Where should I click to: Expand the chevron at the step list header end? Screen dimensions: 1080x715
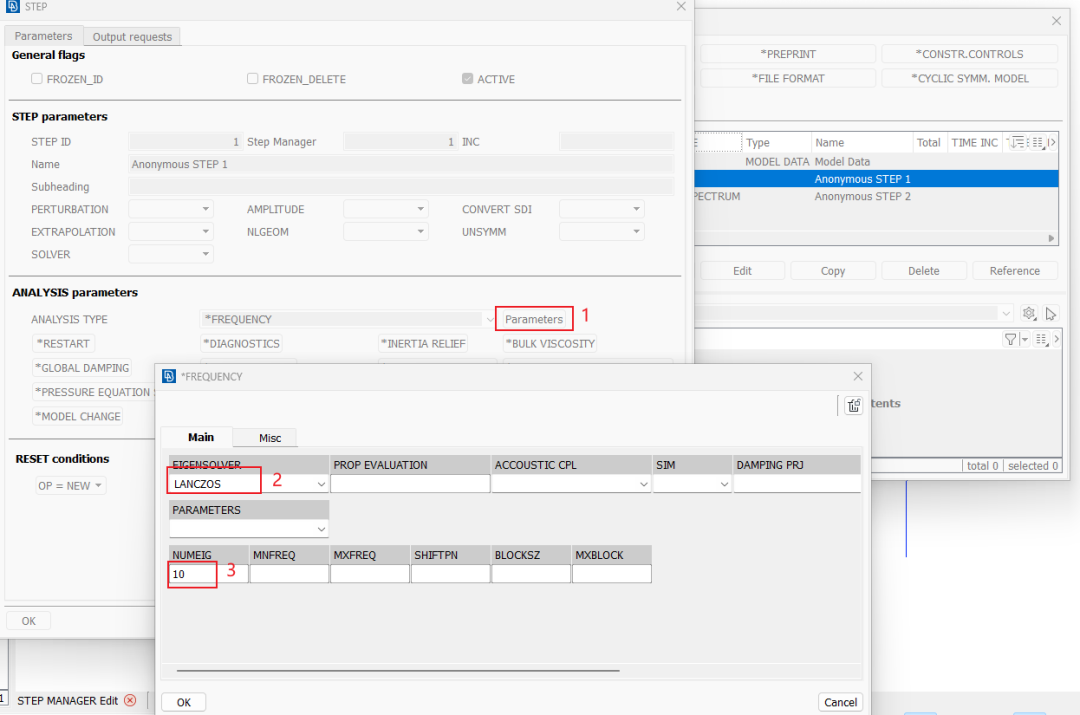(x=1052, y=142)
